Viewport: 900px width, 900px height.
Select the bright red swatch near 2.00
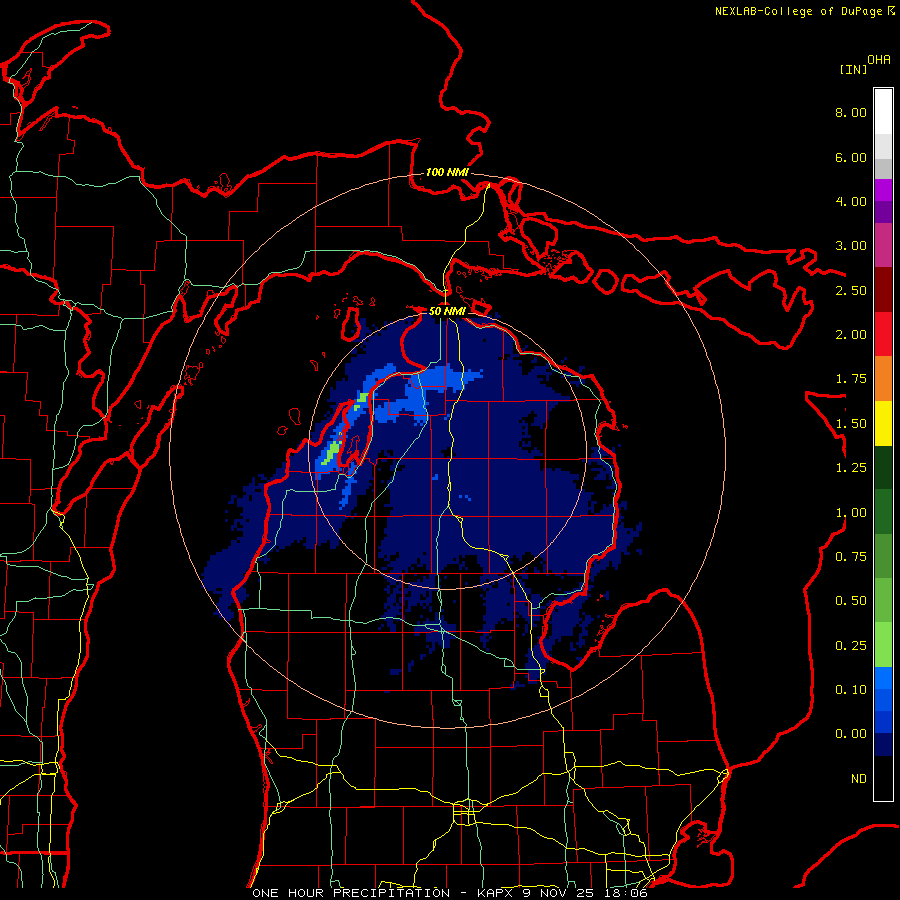883,334
